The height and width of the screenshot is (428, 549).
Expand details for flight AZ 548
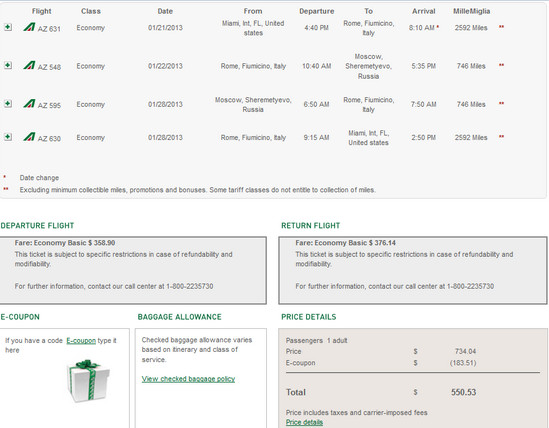(x=8, y=65)
